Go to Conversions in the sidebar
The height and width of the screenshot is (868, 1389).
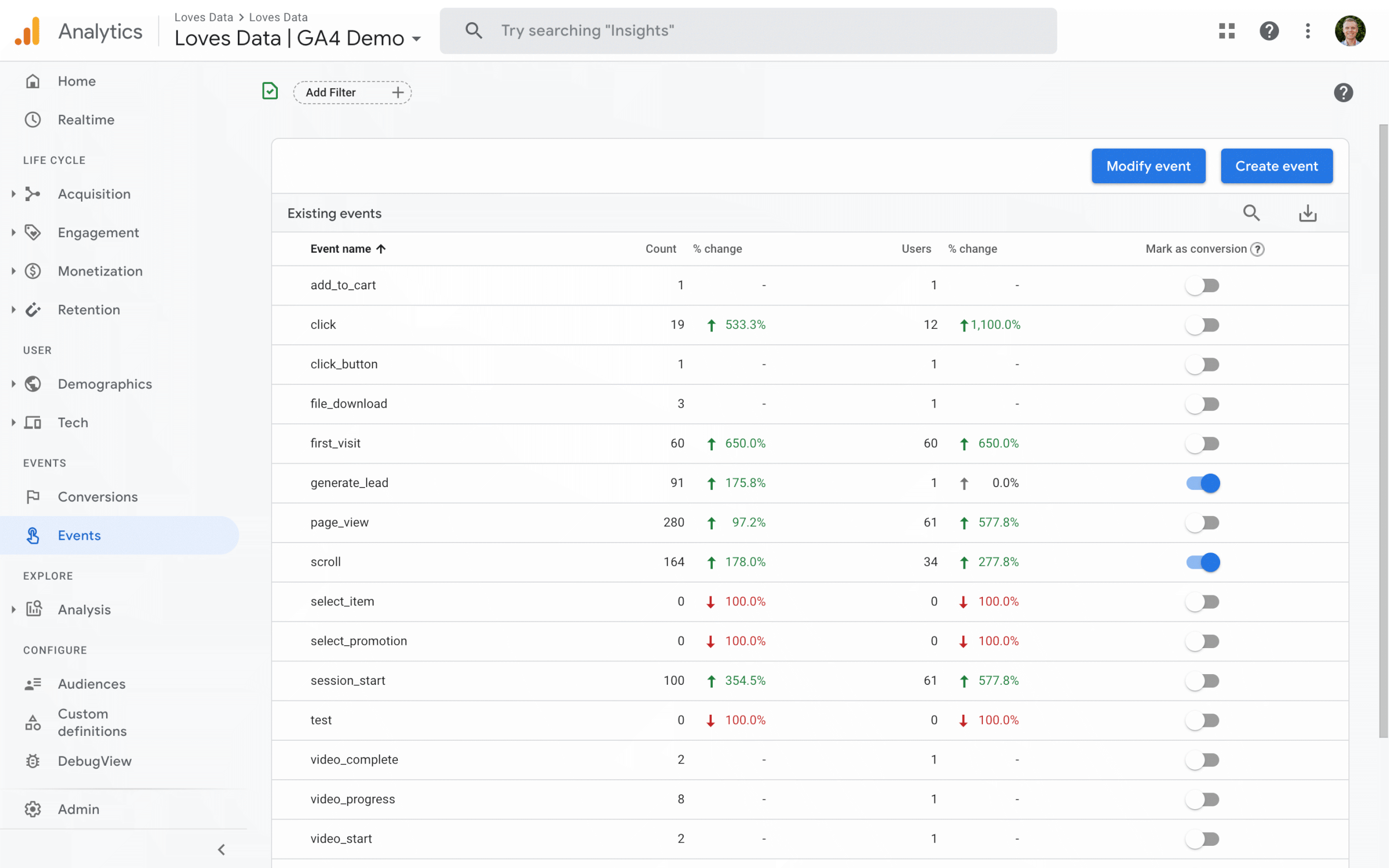[x=98, y=496]
